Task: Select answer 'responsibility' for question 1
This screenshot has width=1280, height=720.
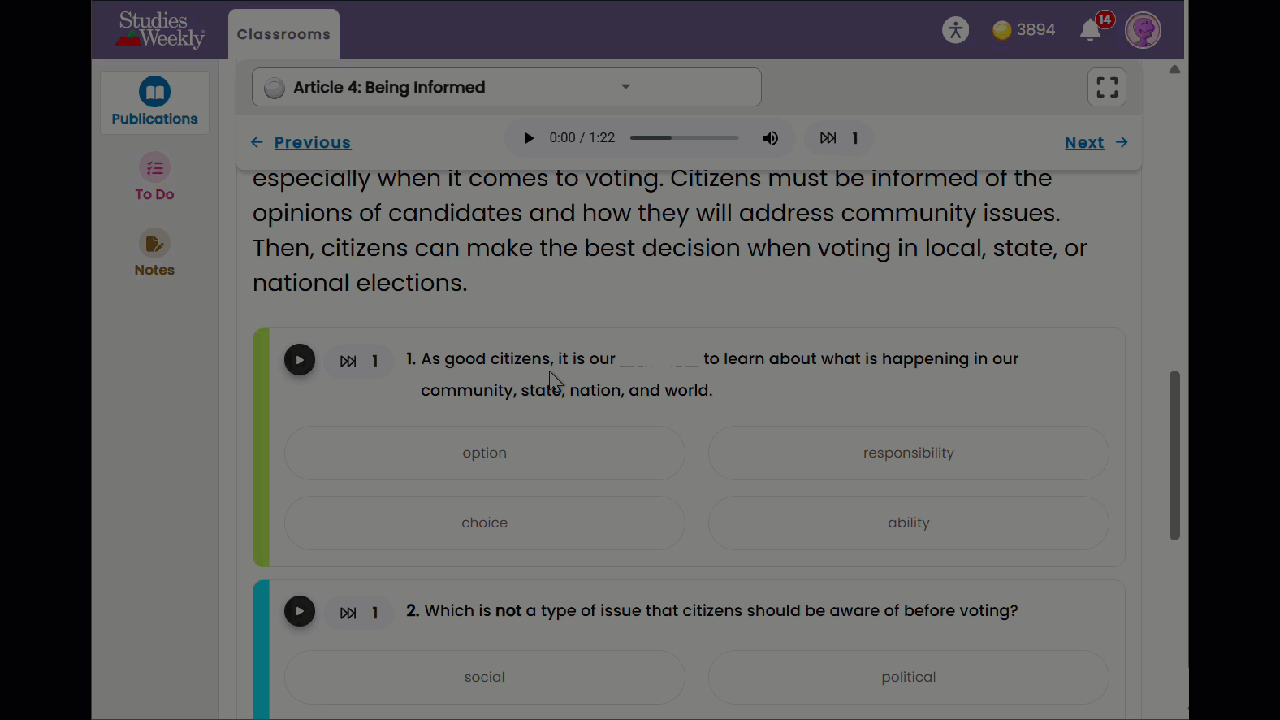Action: click(909, 453)
